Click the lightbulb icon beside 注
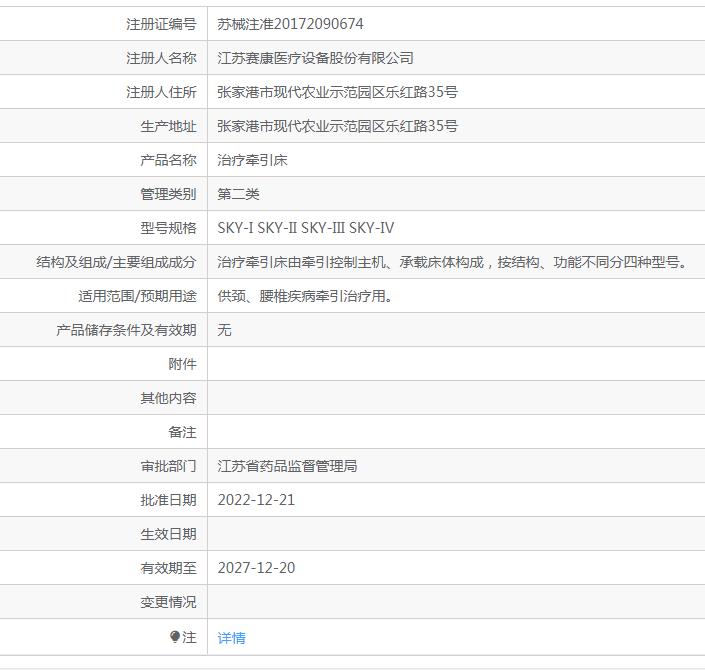This screenshot has height=670, width=705. tap(175, 636)
